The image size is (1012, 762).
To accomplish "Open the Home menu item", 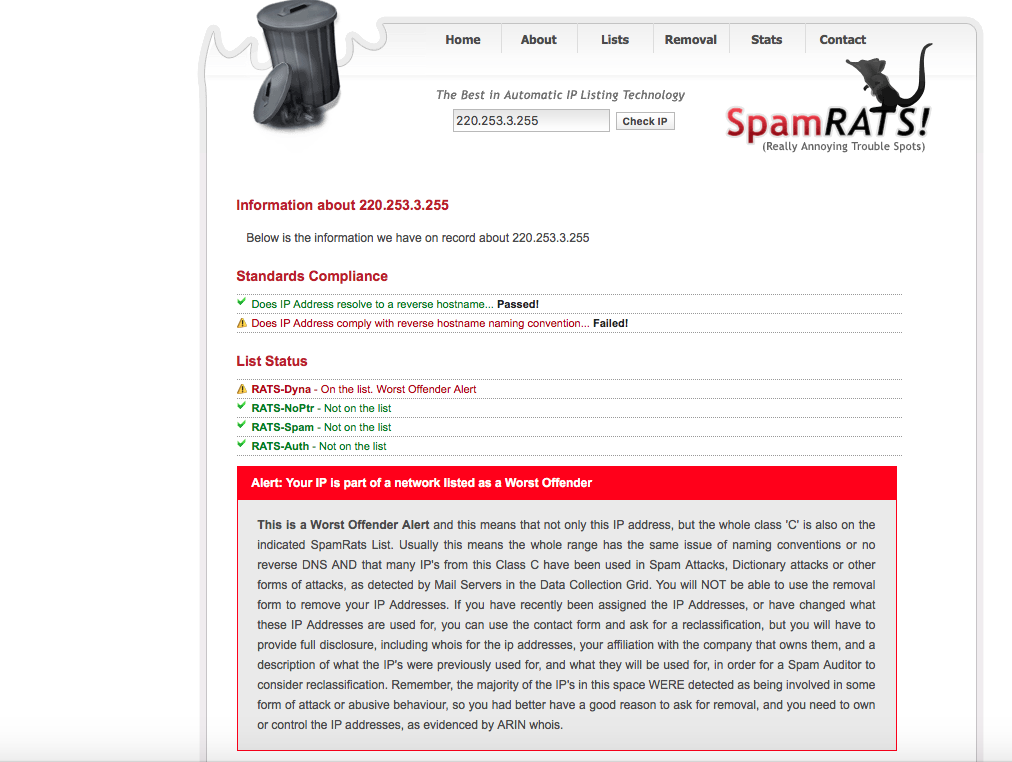I will (463, 39).
